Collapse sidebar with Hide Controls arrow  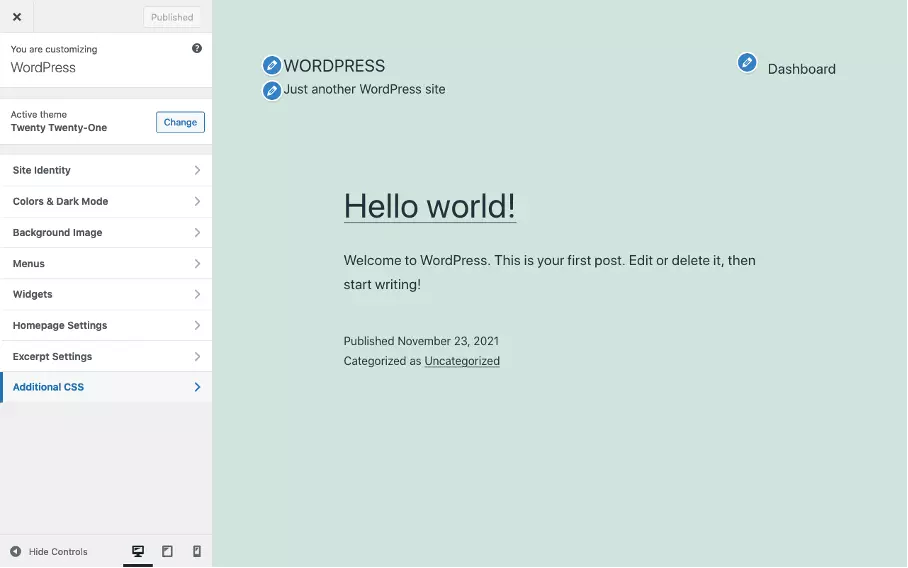(x=16, y=551)
